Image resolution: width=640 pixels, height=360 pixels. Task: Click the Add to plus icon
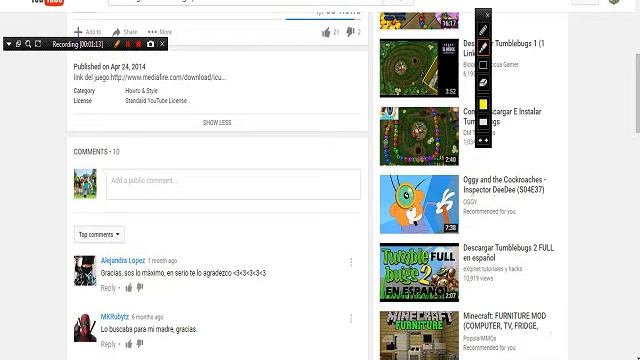coord(78,31)
